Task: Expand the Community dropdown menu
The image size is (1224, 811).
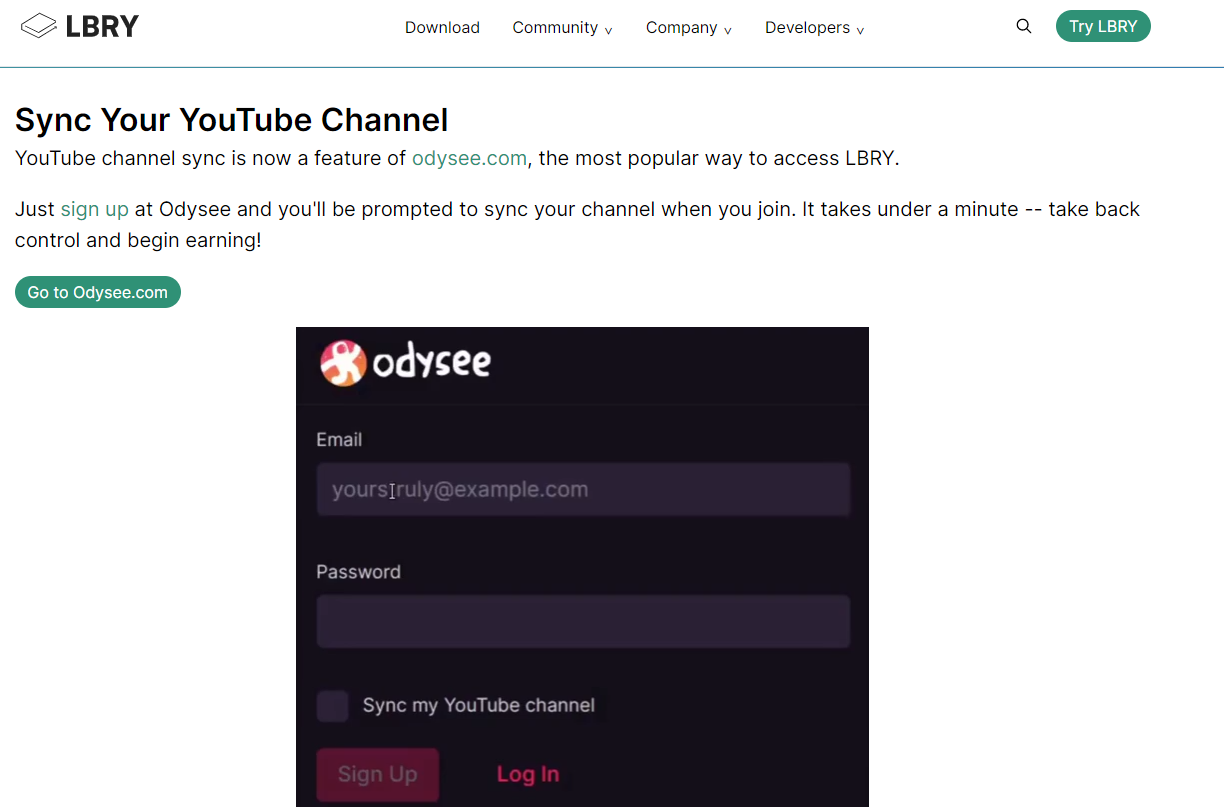Action: tap(562, 28)
